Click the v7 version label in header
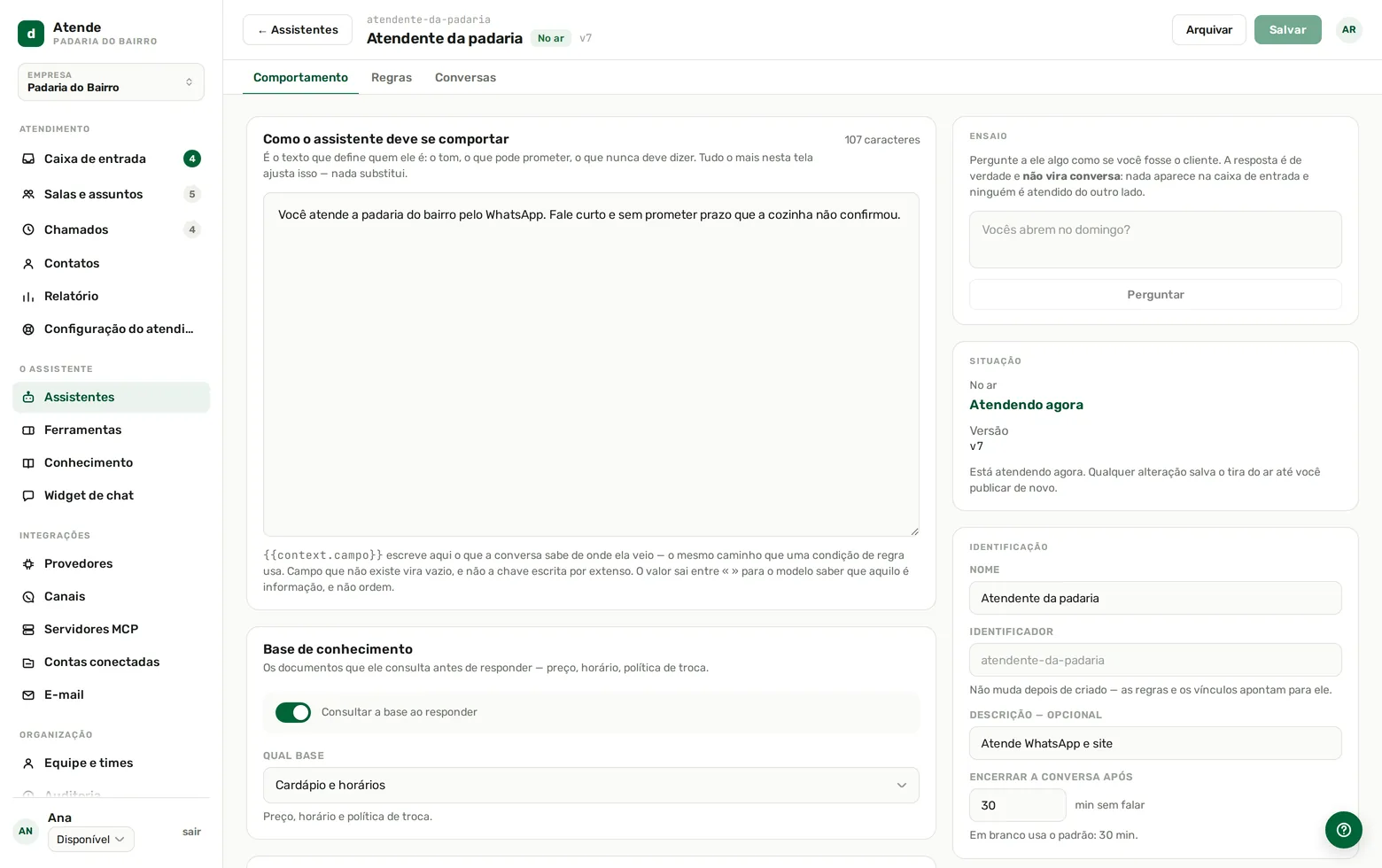Viewport: 1382px width, 868px height. pyautogui.click(x=586, y=39)
